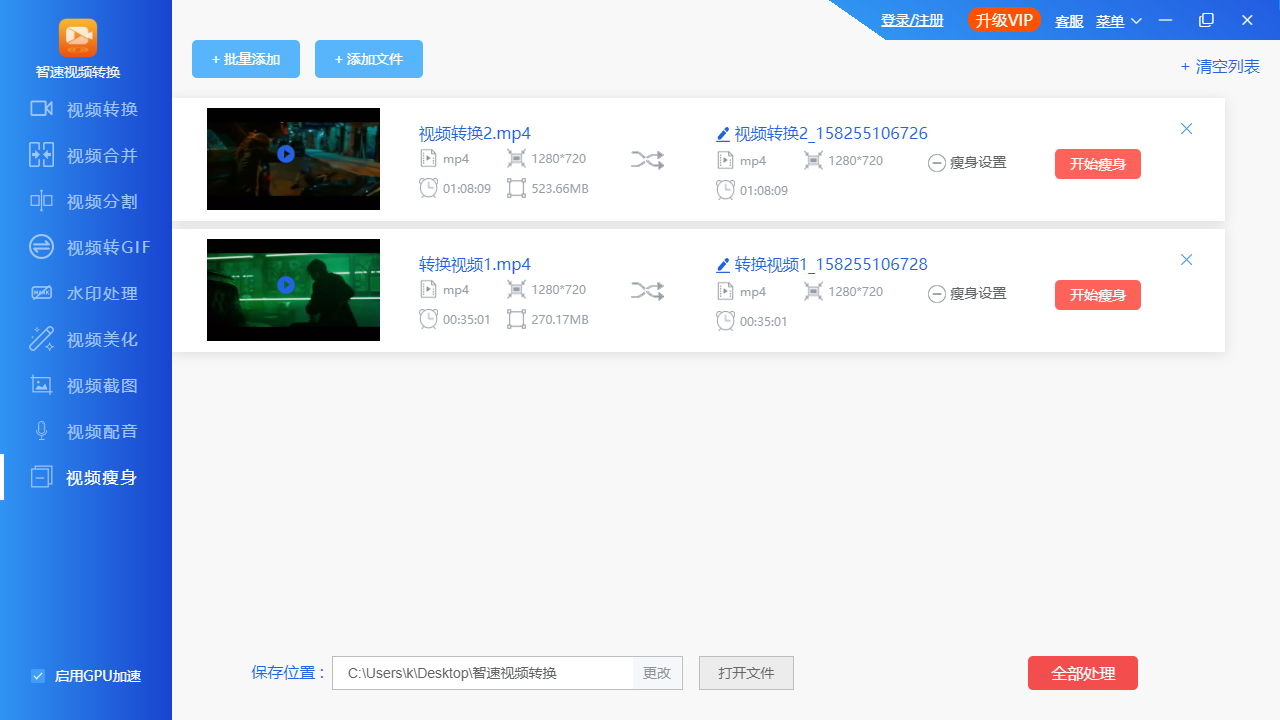Click output mp4 format icon for 视频转换2_158255106726
This screenshot has height=720, width=1280.
(725, 160)
